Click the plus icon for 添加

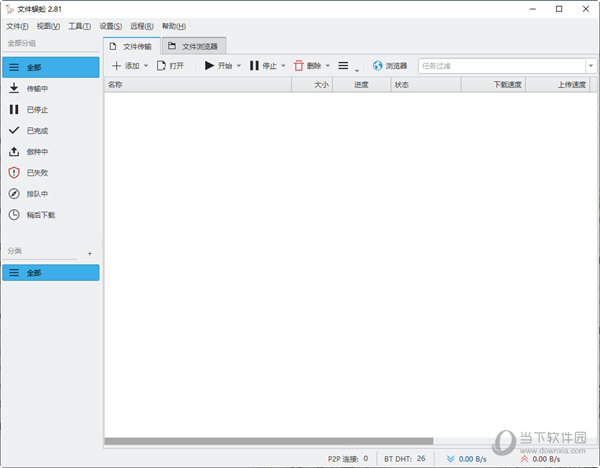pos(116,66)
